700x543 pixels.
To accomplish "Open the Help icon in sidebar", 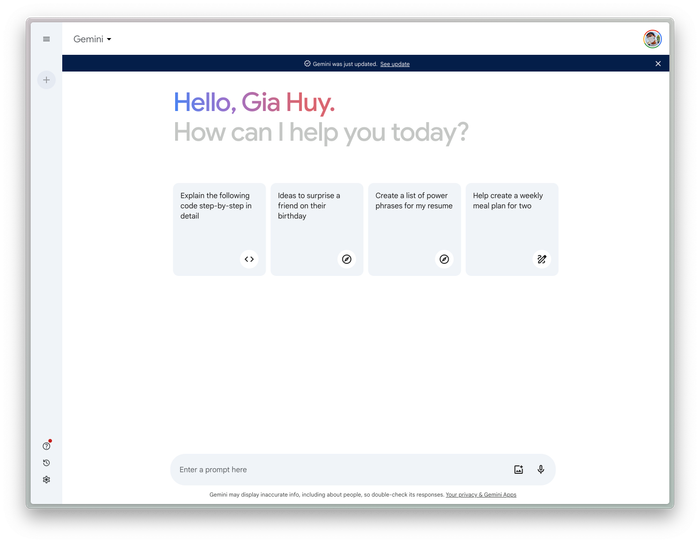I will pyautogui.click(x=46, y=446).
